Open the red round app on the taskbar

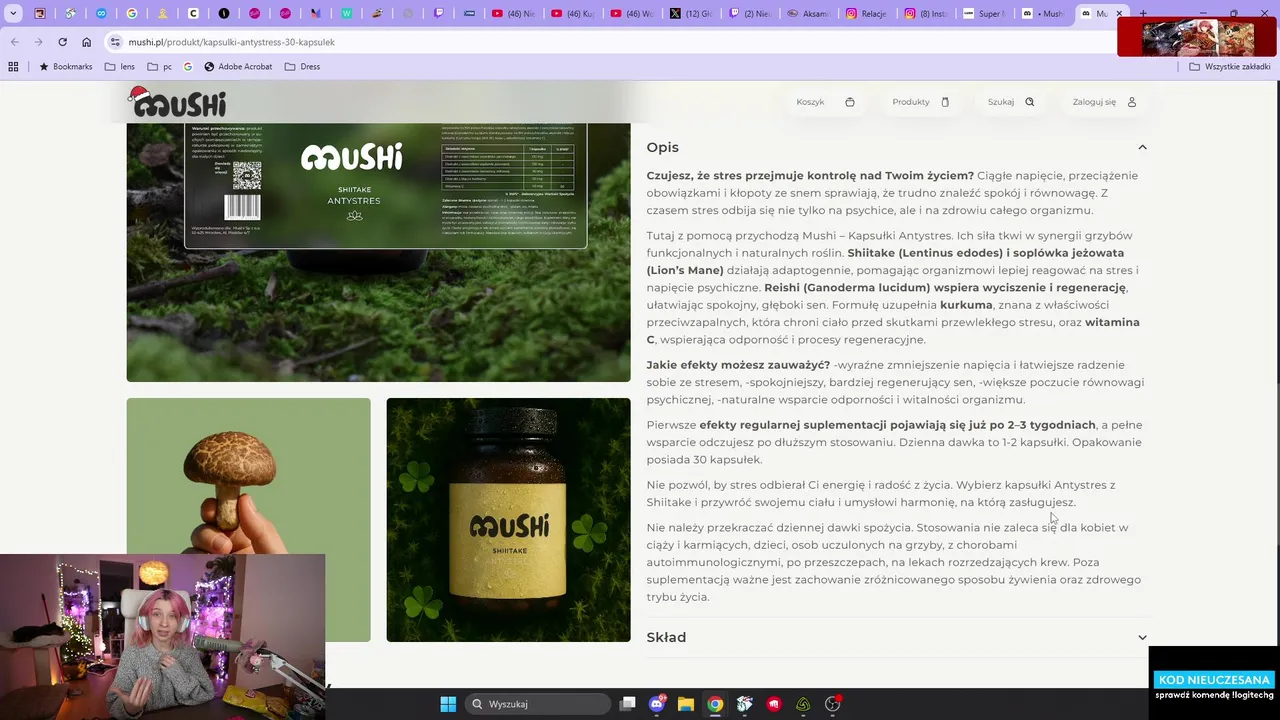coord(773,704)
